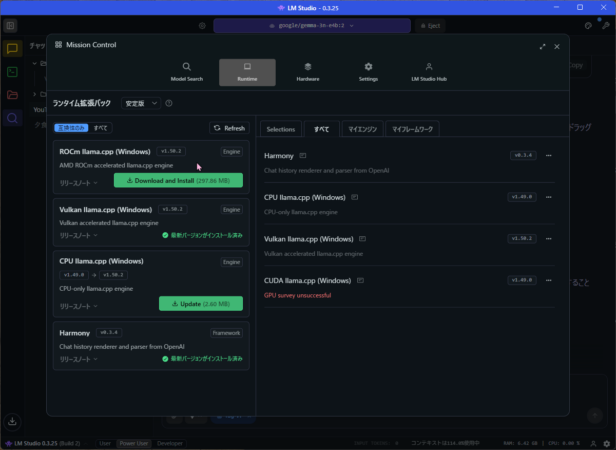Refresh the runtime extension list
The height and width of the screenshot is (450, 616).
pyautogui.click(x=229, y=128)
